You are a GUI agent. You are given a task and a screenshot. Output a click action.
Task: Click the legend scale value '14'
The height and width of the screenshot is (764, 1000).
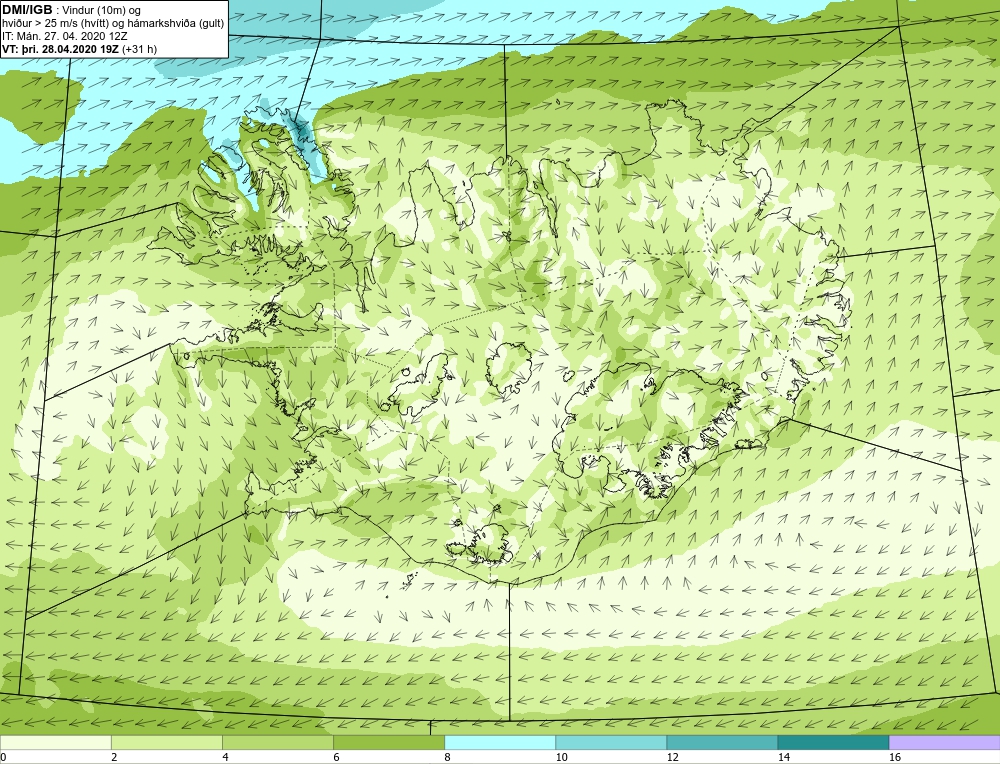tap(783, 757)
